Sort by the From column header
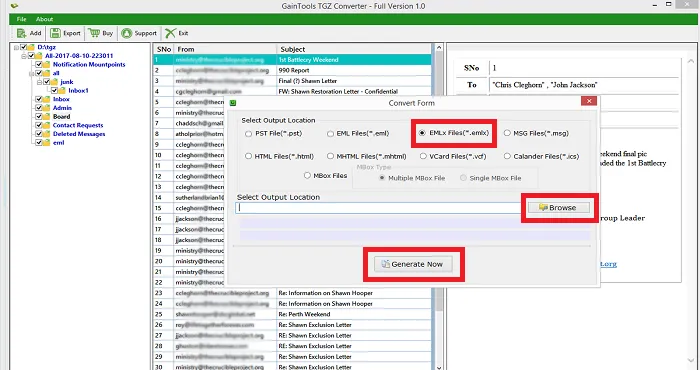Screen dimensions: 700x370 click(x=225, y=49)
